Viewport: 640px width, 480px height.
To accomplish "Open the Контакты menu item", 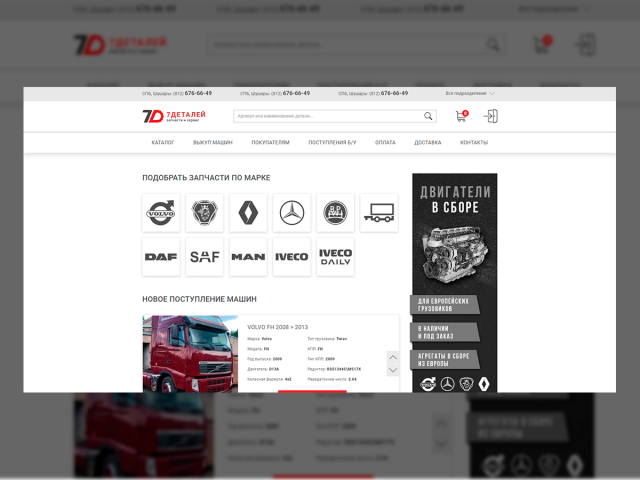I will [474, 142].
